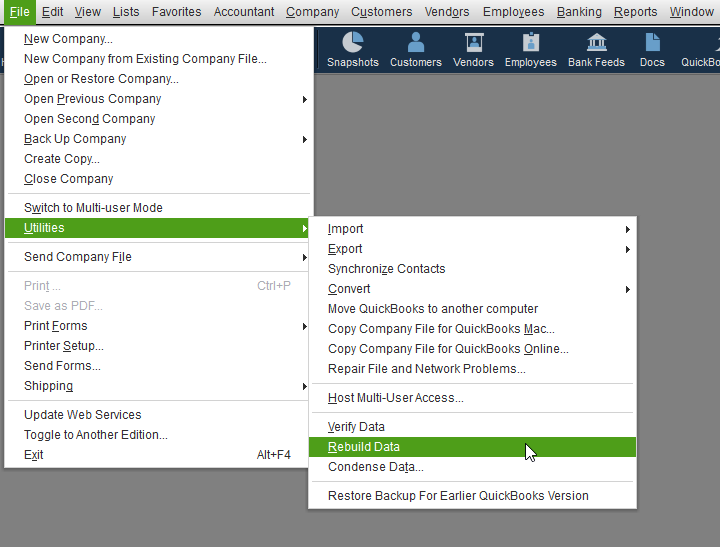Open the Vendors menu in menu bar

(447, 11)
